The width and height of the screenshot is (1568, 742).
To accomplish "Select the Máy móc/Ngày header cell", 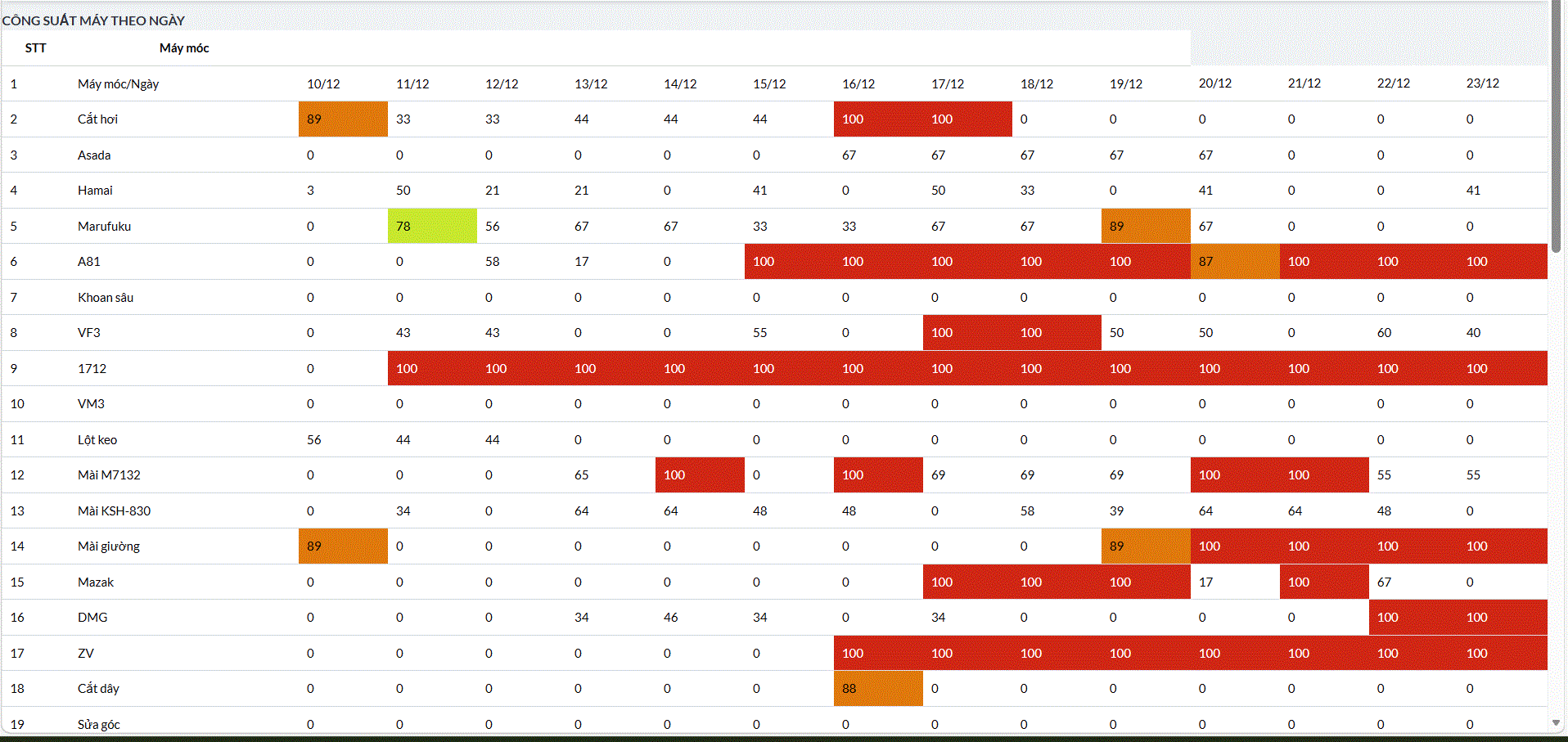I will click(118, 84).
